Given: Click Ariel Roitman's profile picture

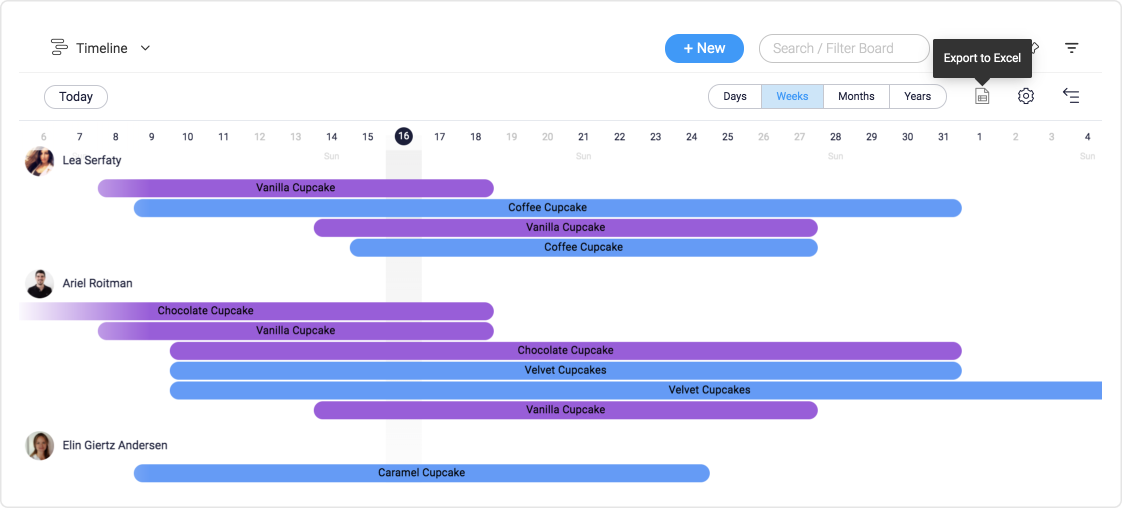Looking at the screenshot, I should point(39,284).
